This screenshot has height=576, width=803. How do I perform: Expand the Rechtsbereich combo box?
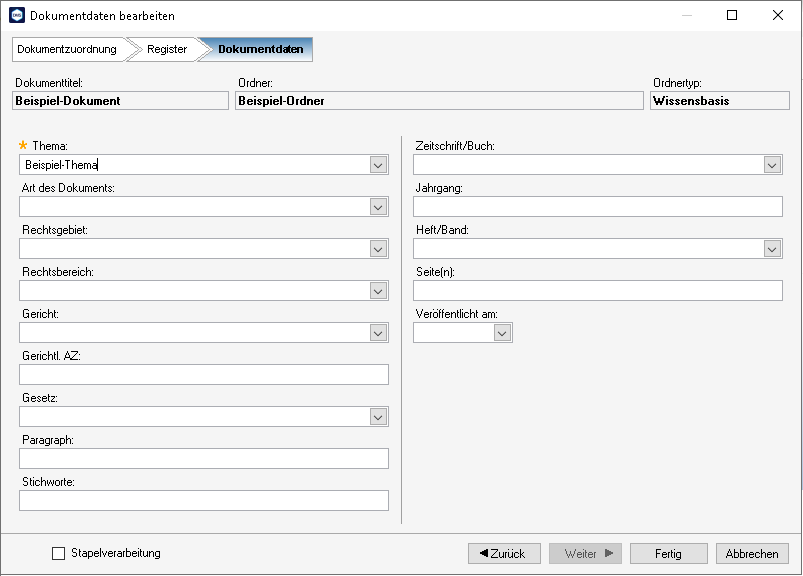(x=378, y=291)
